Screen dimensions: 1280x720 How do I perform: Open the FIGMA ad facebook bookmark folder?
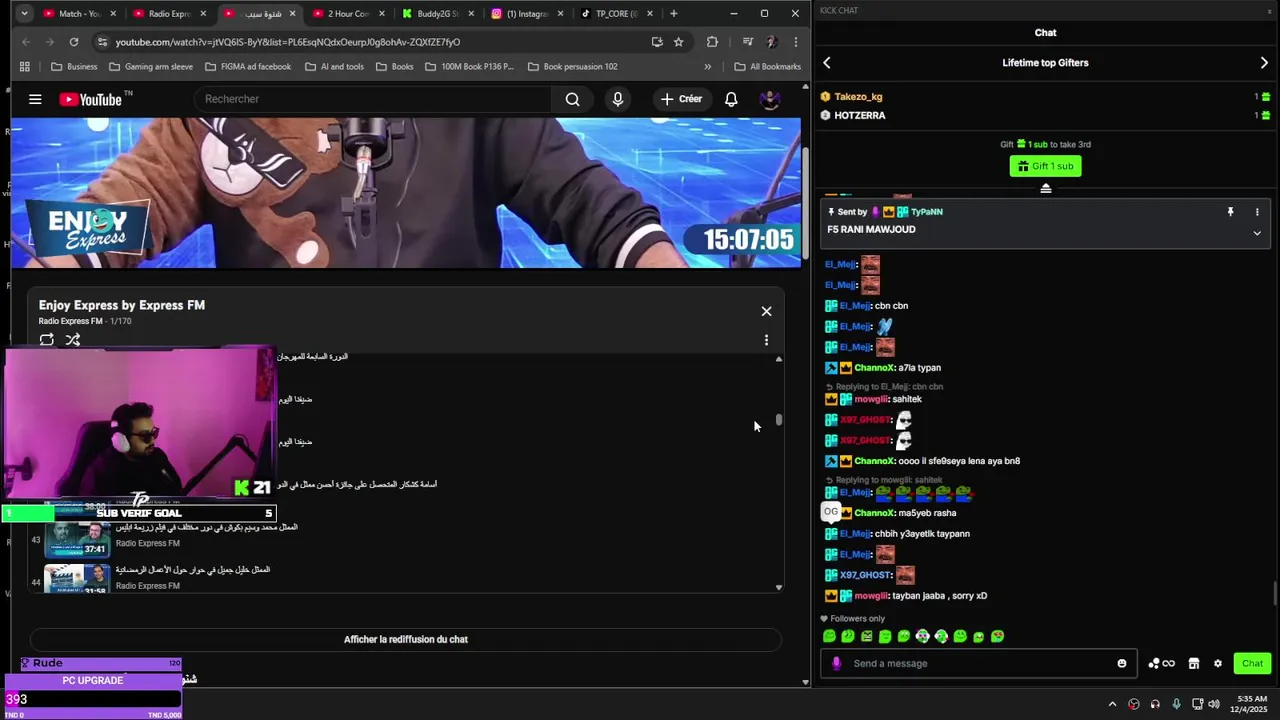[x=248, y=67]
